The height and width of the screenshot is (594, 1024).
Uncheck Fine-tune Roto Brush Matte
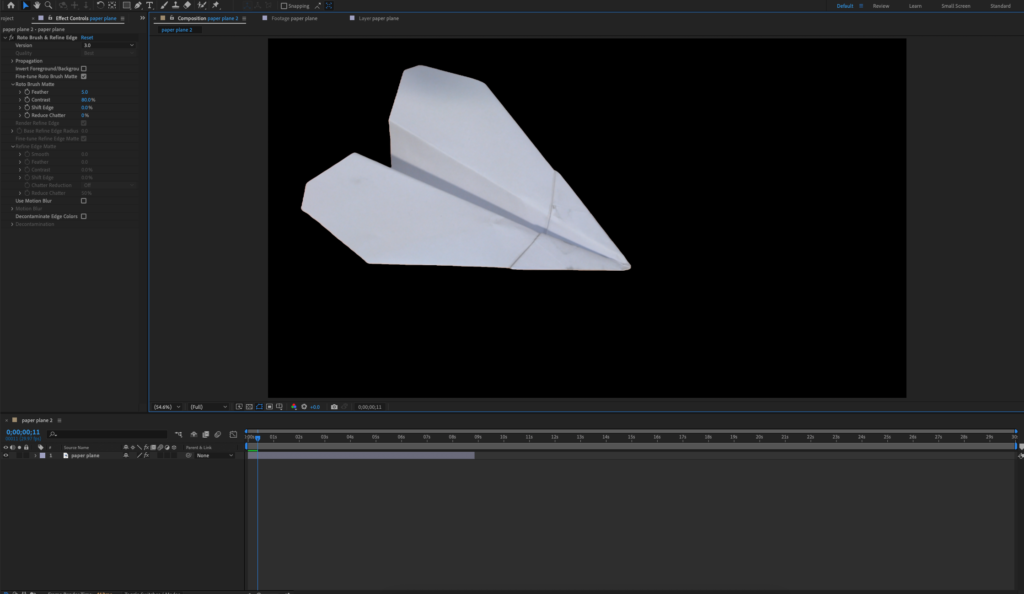84,76
